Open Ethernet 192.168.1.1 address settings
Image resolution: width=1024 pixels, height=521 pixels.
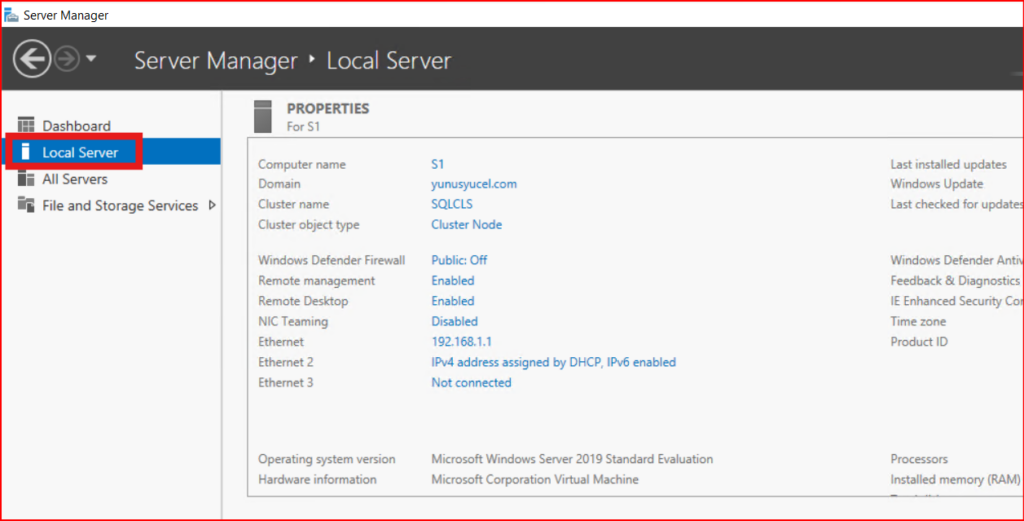pos(461,342)
